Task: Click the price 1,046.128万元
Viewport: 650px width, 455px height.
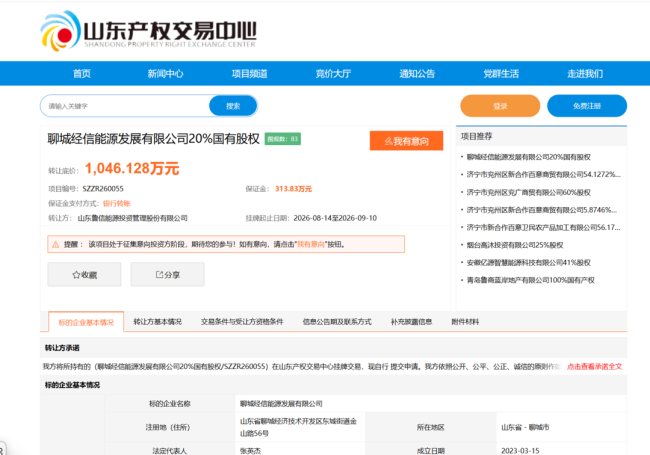Action: pyautogui.click(x=132, y=169)
